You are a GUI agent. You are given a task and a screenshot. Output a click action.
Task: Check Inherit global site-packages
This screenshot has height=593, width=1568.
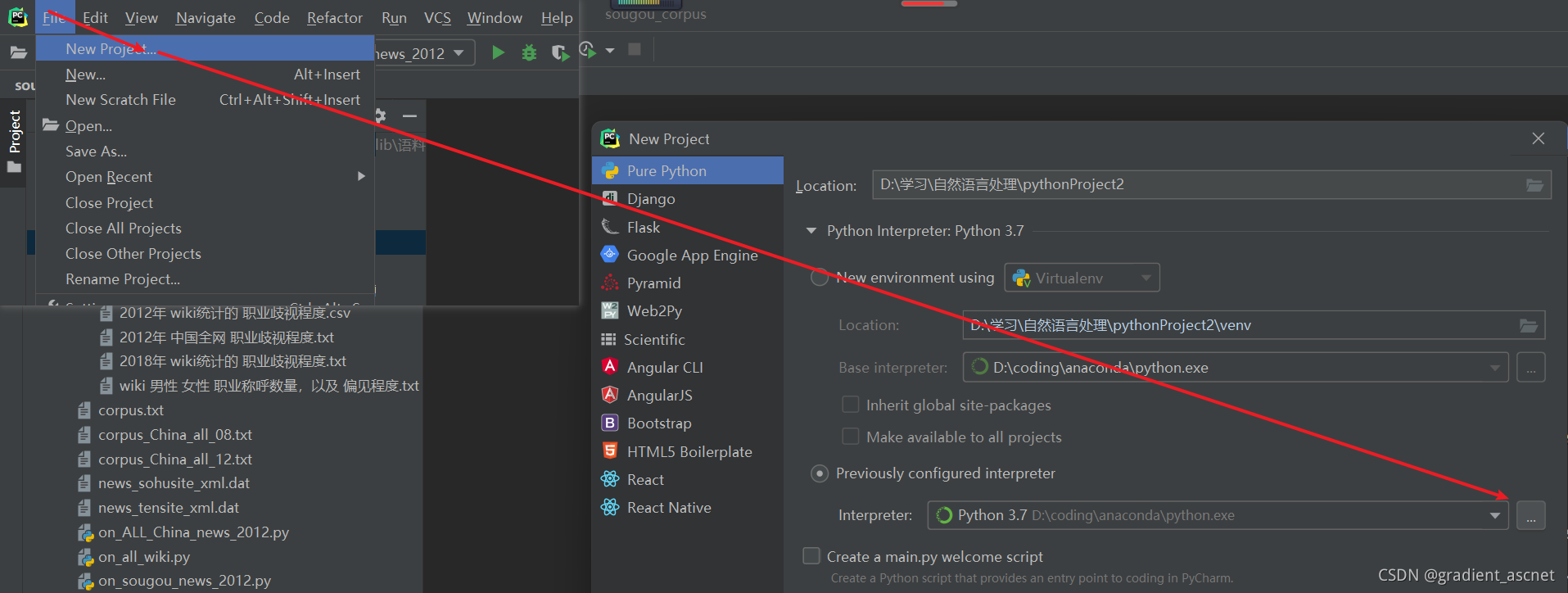click(x=851, y=405)
